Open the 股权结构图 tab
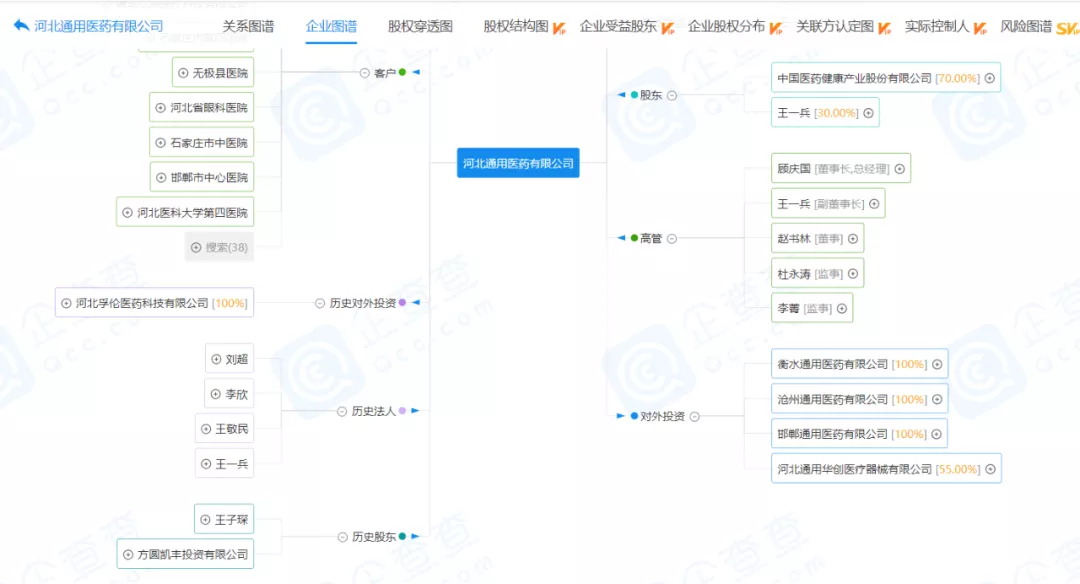The width and height of the screenshot is (1080, 584). click(516, 26)
